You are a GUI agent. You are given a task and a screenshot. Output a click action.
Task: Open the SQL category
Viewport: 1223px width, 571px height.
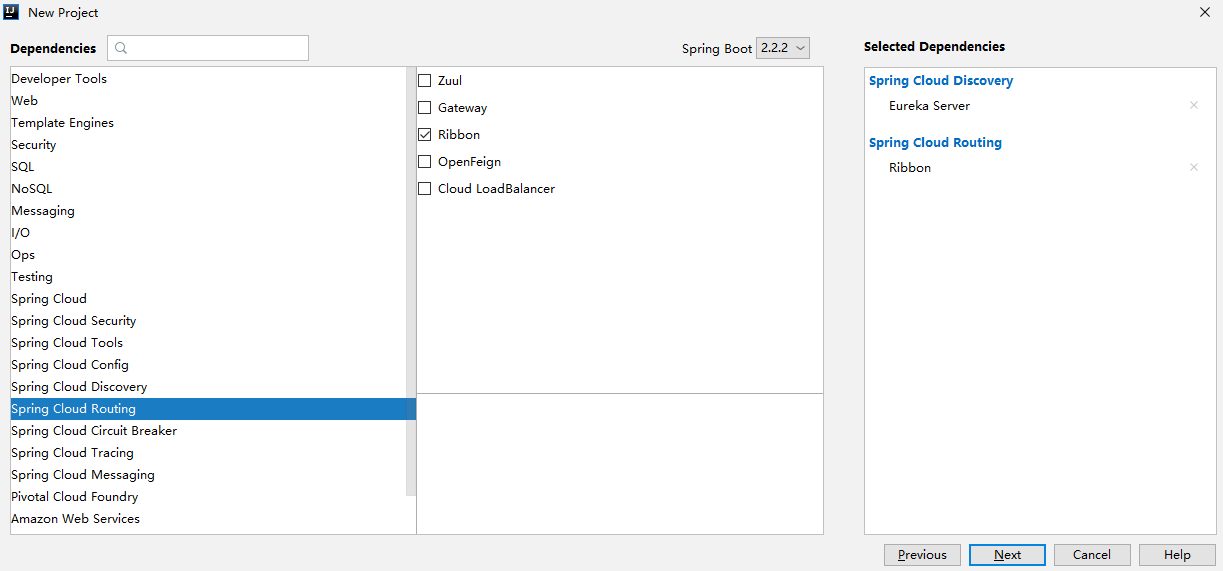click(208, 167)
